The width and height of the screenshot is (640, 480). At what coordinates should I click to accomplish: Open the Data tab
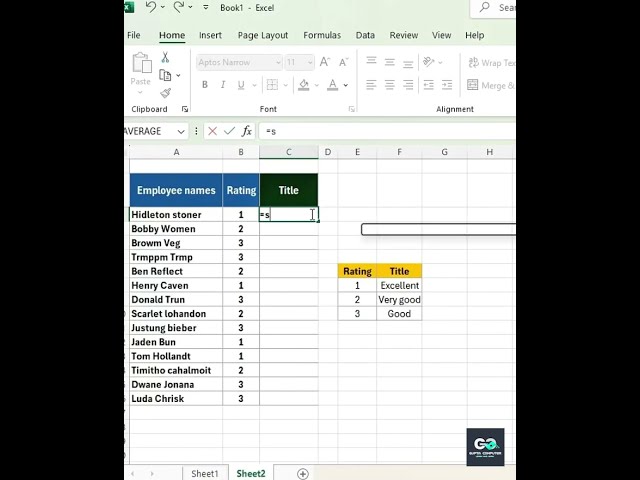(x=365, y=35)
